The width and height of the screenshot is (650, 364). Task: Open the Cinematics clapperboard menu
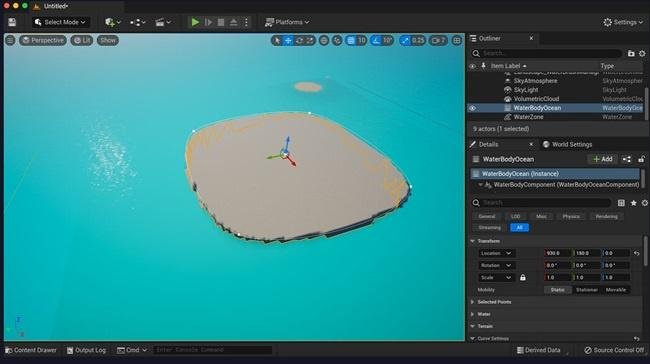click(x=162, y=22)
